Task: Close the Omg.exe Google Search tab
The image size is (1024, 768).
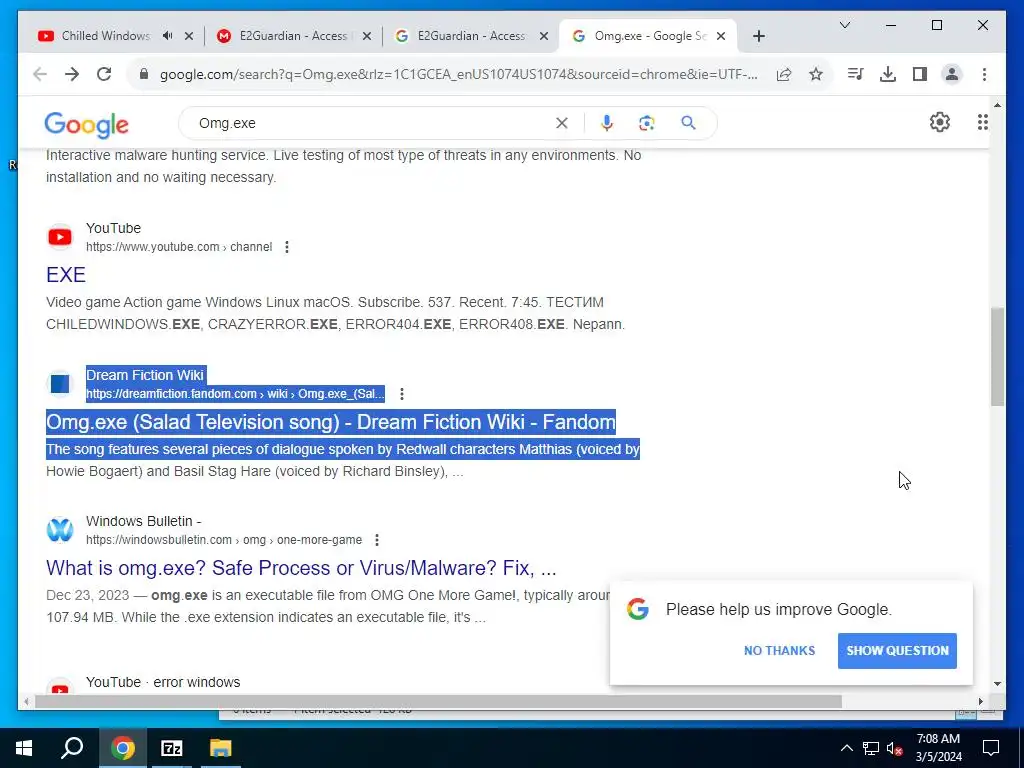Action: pos(721,36)
